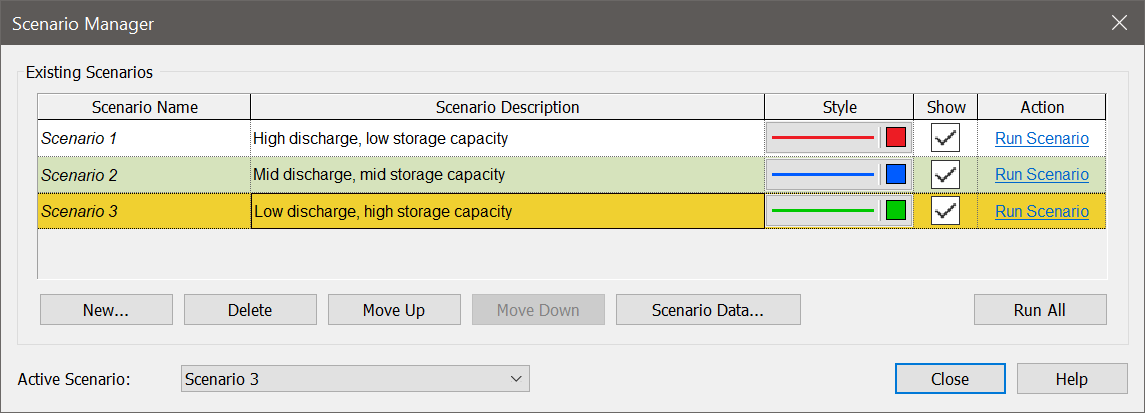
Task: Click the red color swatch for Scenario 1
Action: 896,137
